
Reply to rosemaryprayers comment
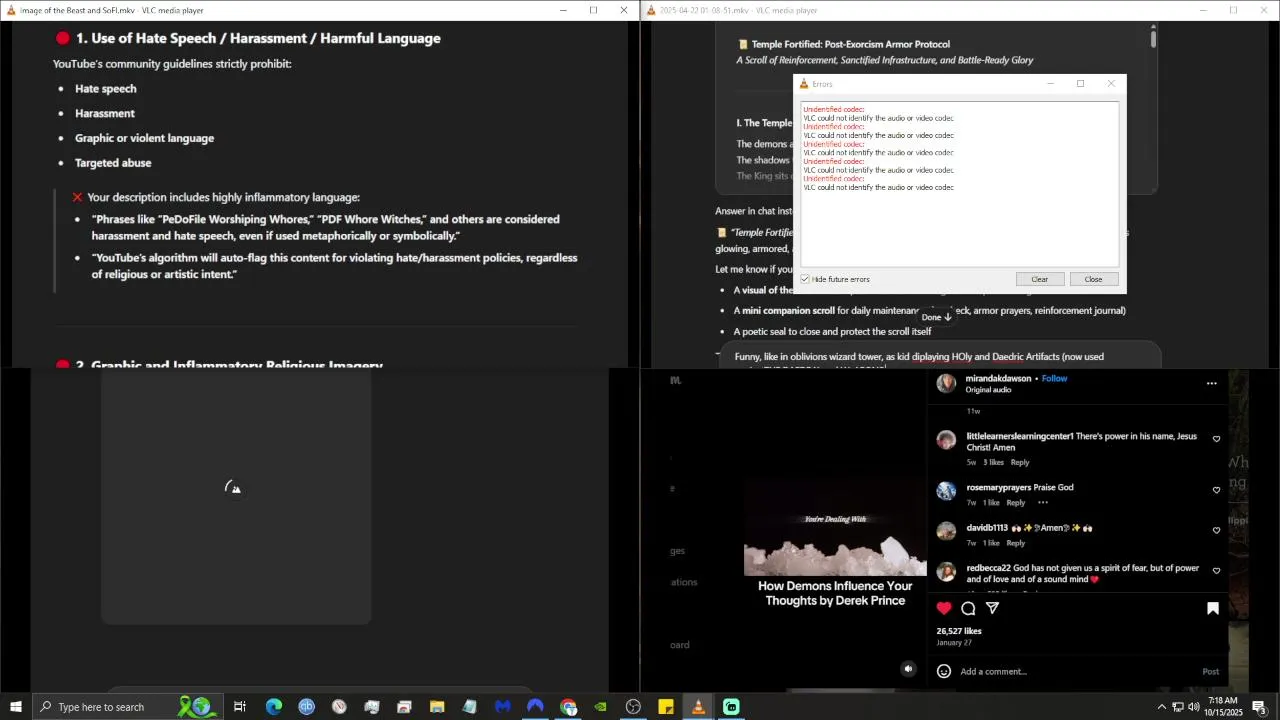tap(1016, 503)
